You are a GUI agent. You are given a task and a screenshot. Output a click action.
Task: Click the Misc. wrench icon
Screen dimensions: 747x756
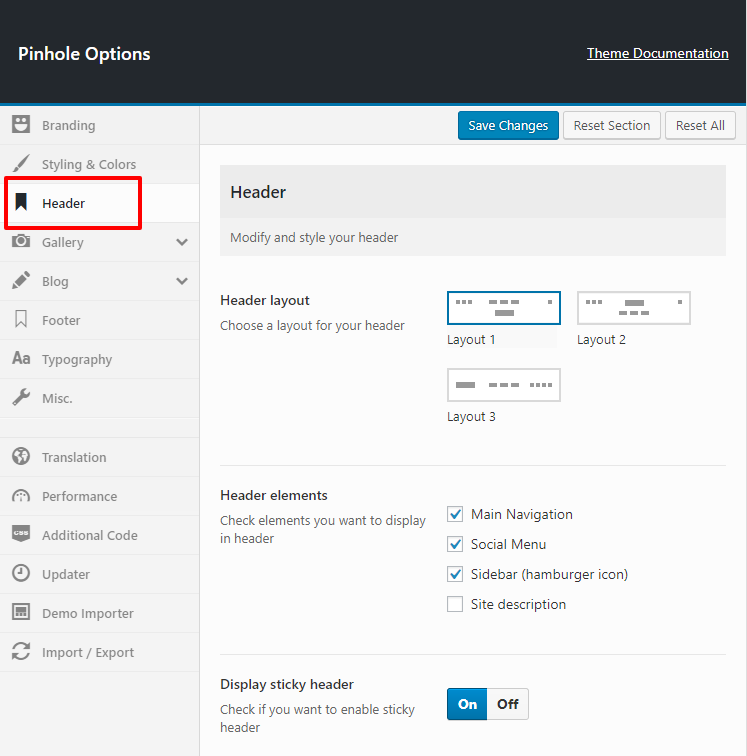(21, 397)
